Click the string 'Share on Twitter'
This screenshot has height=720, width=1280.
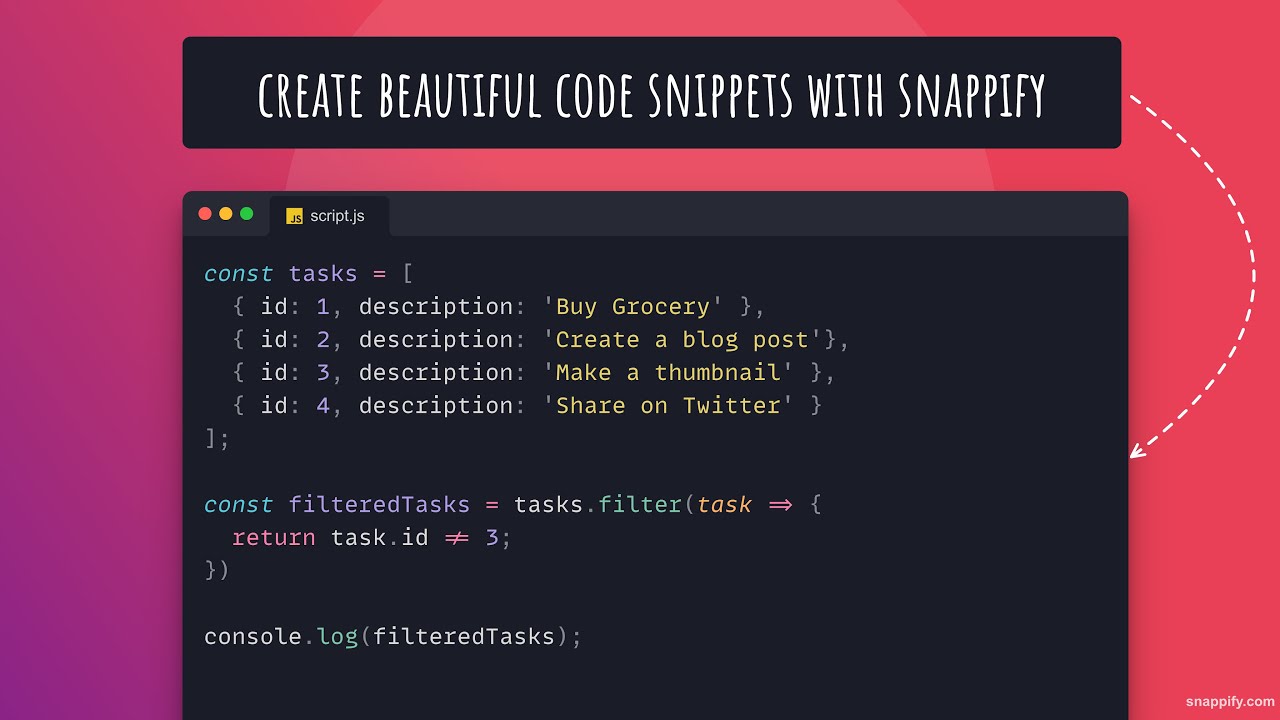click(x=668, y=406)
